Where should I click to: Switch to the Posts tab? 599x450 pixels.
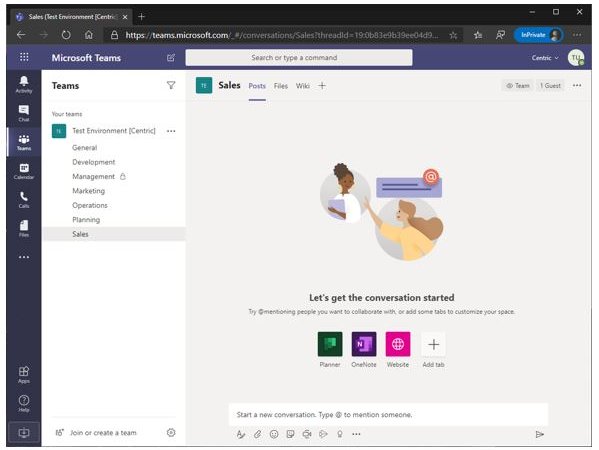[x=257, y=86]
